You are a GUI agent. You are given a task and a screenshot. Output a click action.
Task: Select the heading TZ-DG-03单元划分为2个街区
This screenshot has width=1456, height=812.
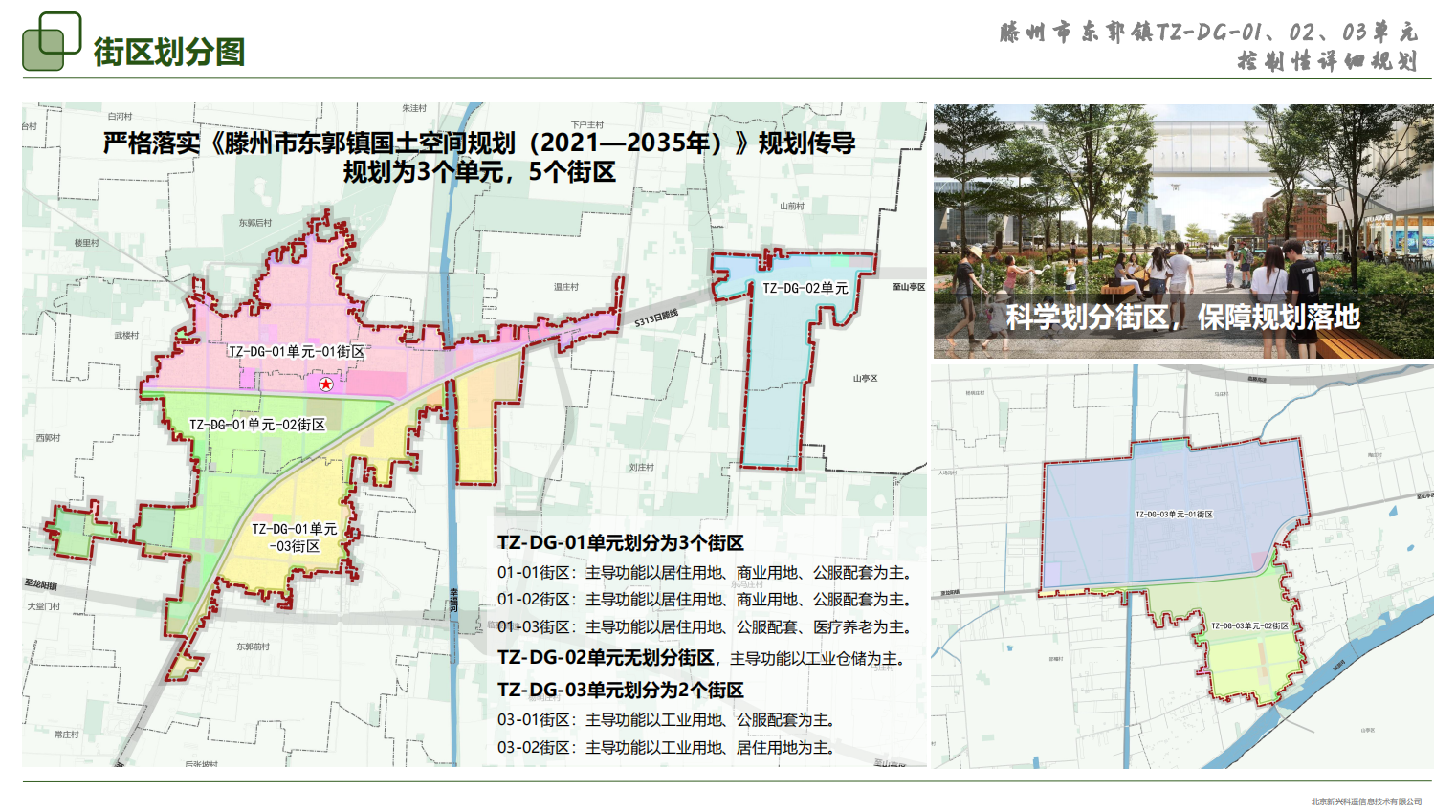click(x=620, y=691)
